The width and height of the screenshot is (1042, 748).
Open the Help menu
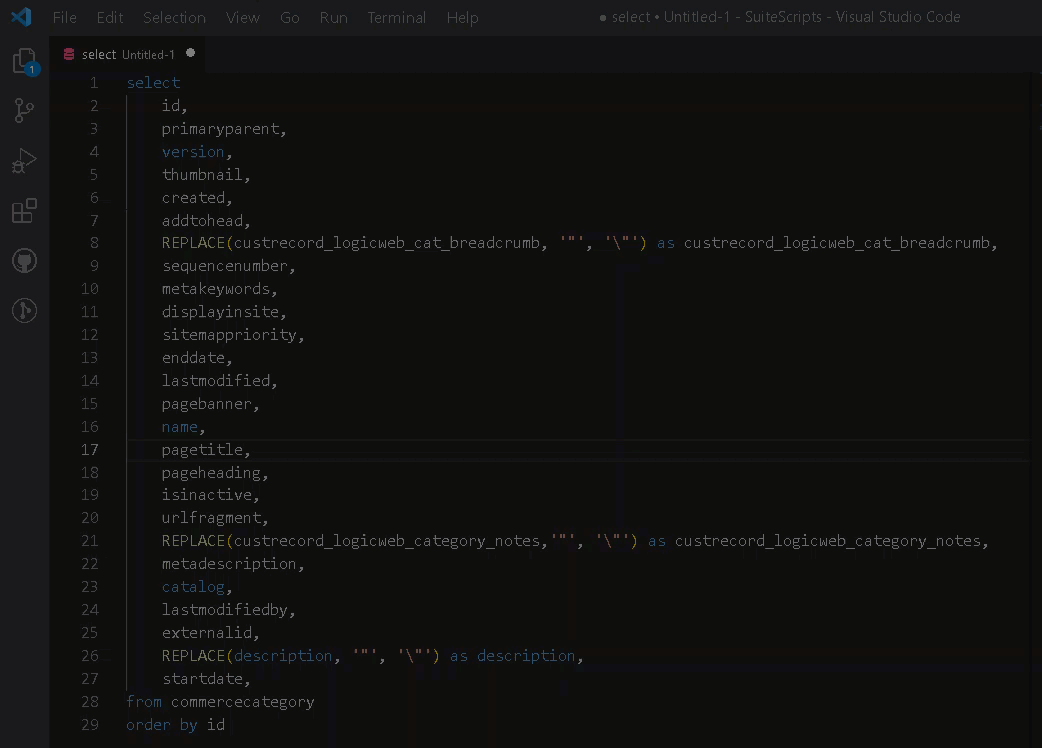[x=462, y=17]
